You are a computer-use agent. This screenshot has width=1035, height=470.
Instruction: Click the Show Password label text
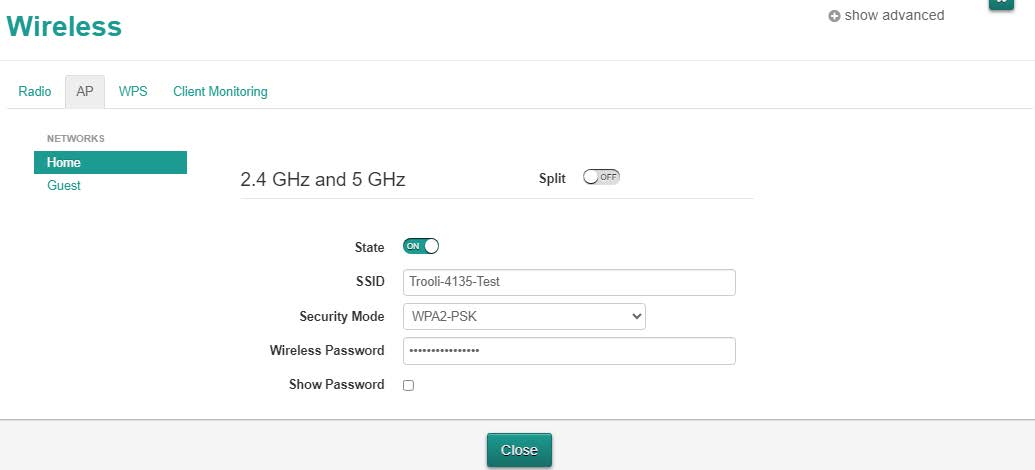(336, 385)
